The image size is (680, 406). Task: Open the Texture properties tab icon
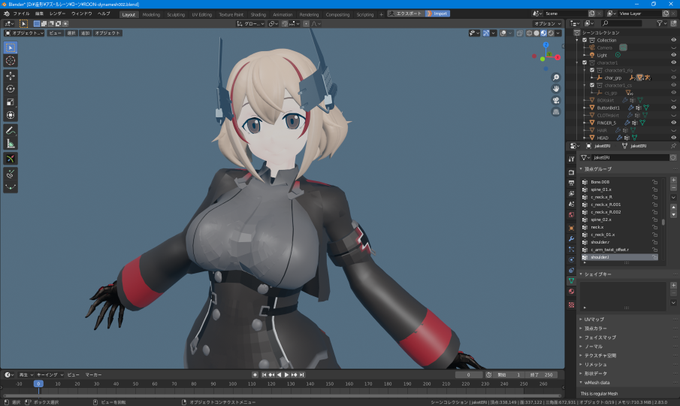pyautogui.click(x=571, y=305)
